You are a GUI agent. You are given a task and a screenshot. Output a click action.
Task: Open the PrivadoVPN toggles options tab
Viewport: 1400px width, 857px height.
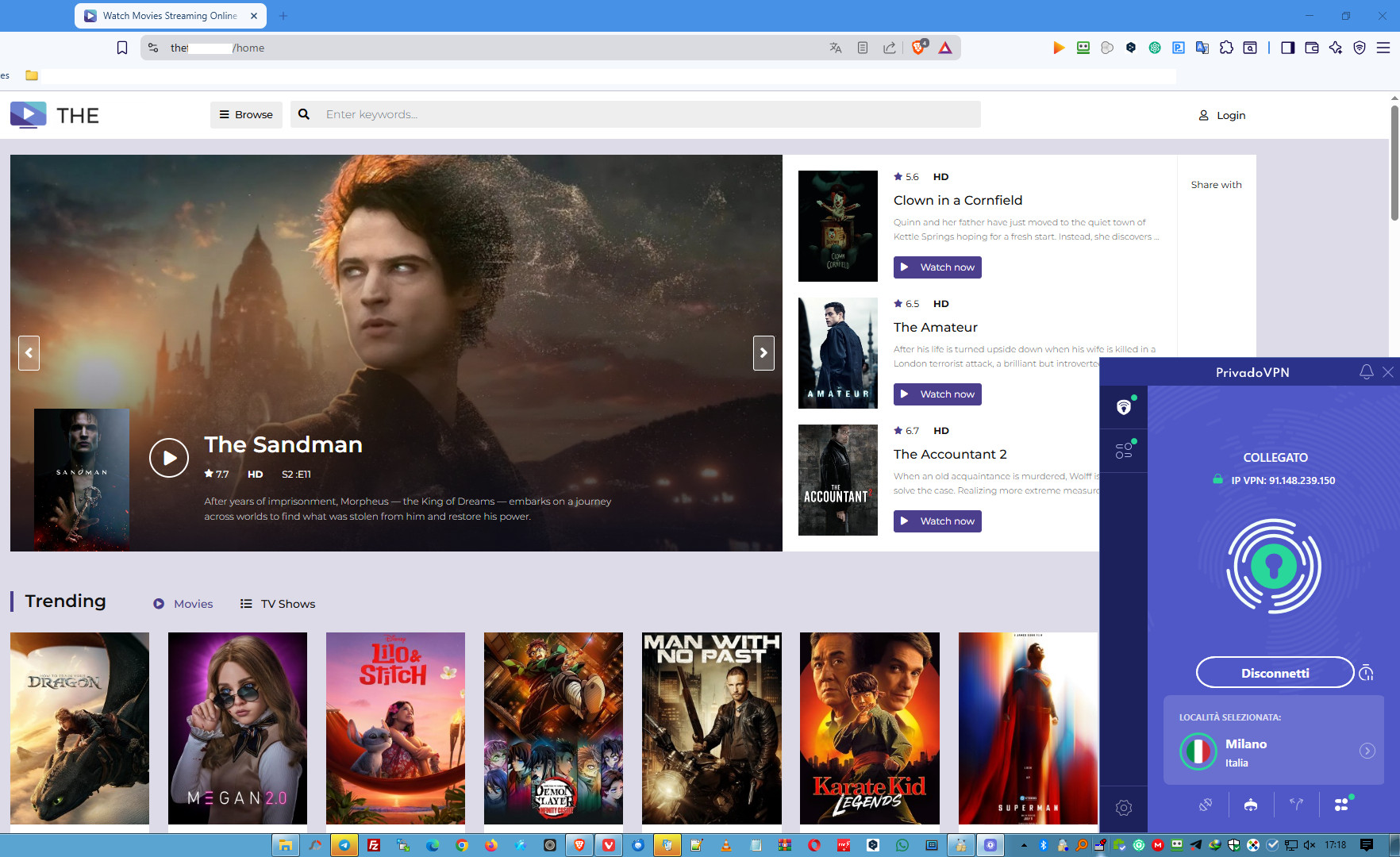pos(1124,451)
